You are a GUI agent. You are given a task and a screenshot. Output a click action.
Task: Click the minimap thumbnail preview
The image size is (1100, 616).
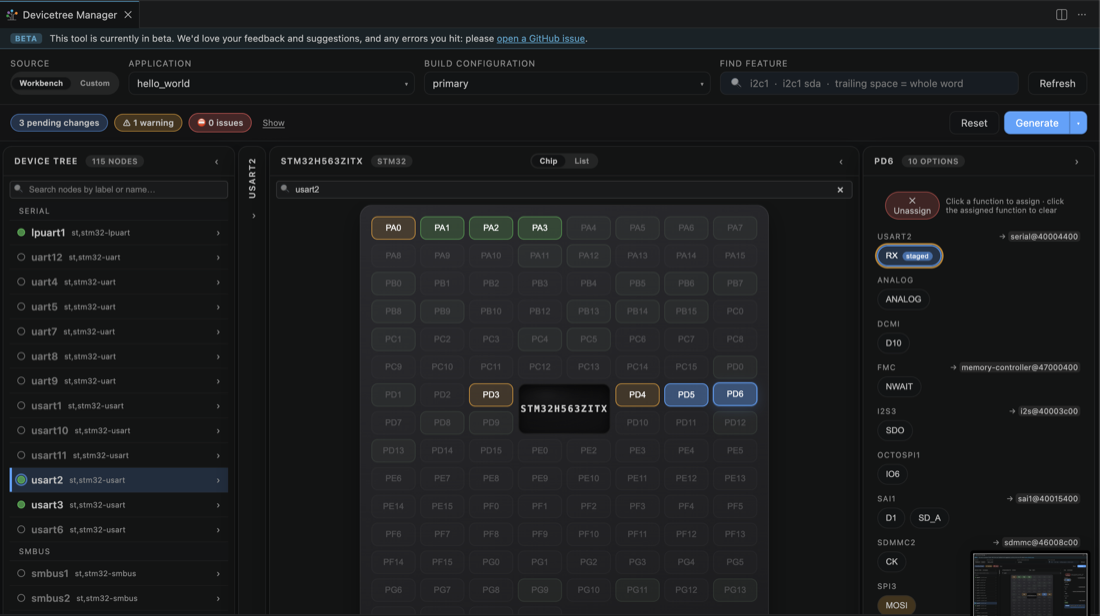pos(1030,584)
